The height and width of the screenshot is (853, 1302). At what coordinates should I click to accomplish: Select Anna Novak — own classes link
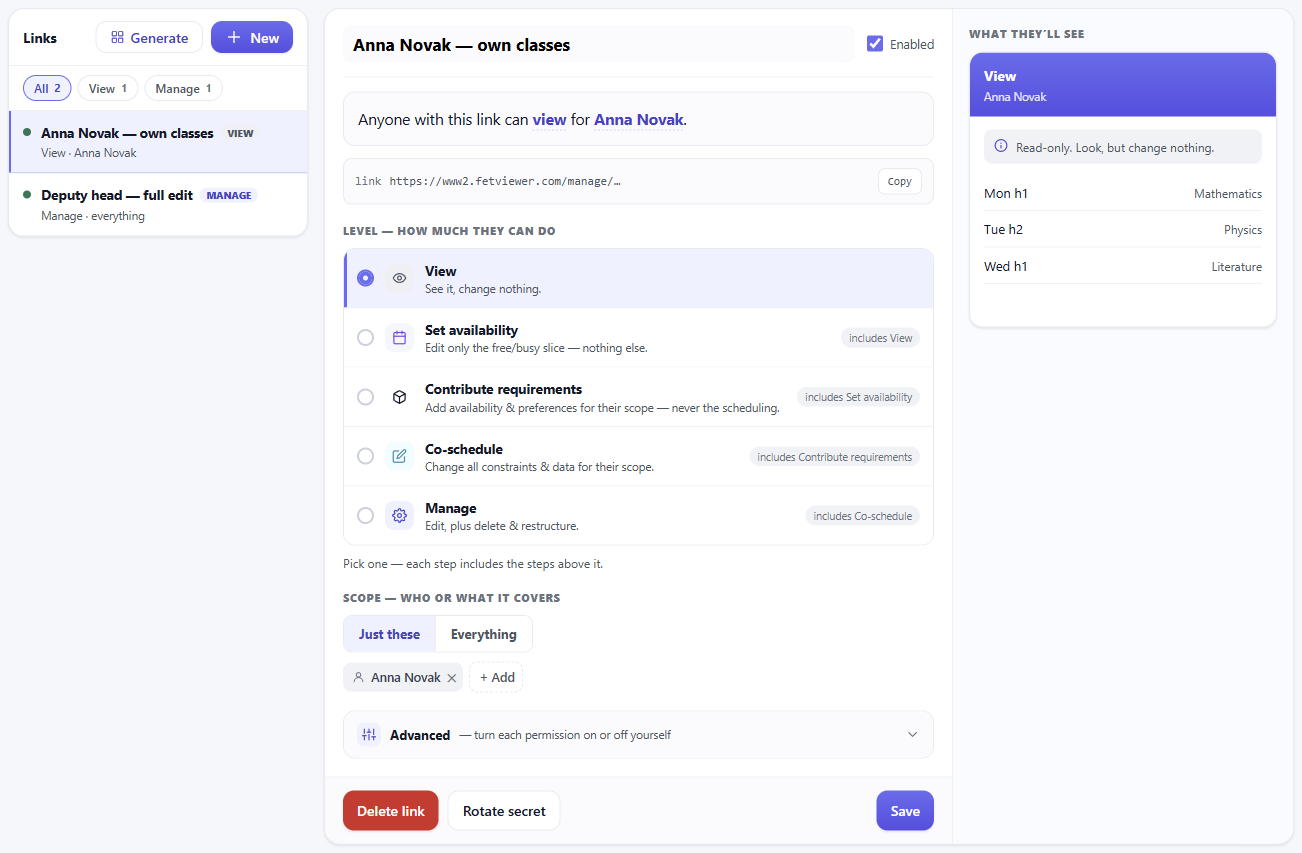pyautogui.click(x=158, y=142)
